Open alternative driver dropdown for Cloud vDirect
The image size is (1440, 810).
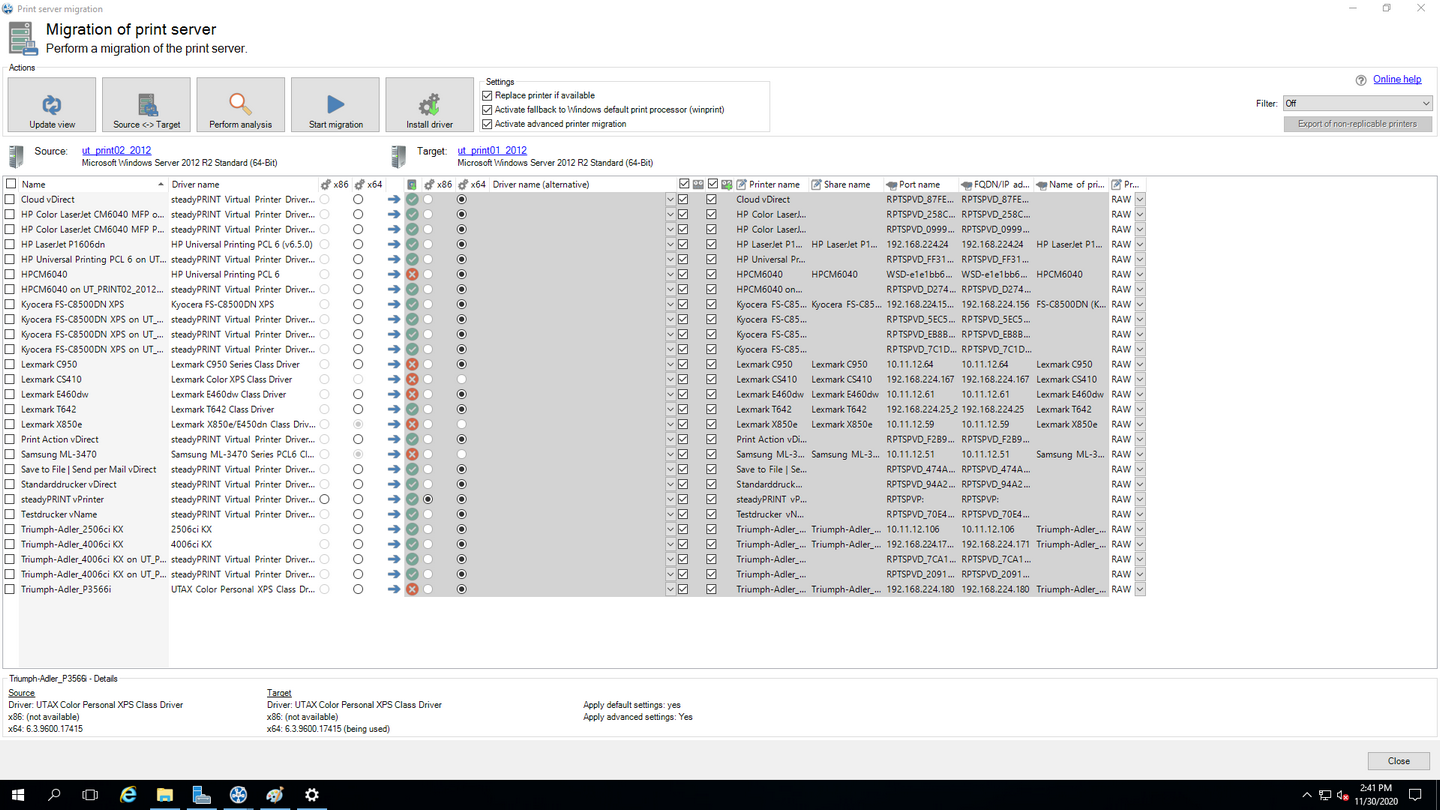pyautogui.click(x=670, y=199)
